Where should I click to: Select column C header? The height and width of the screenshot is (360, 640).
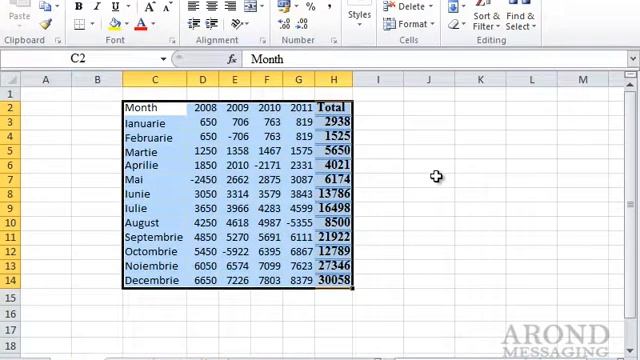[155, 80]
